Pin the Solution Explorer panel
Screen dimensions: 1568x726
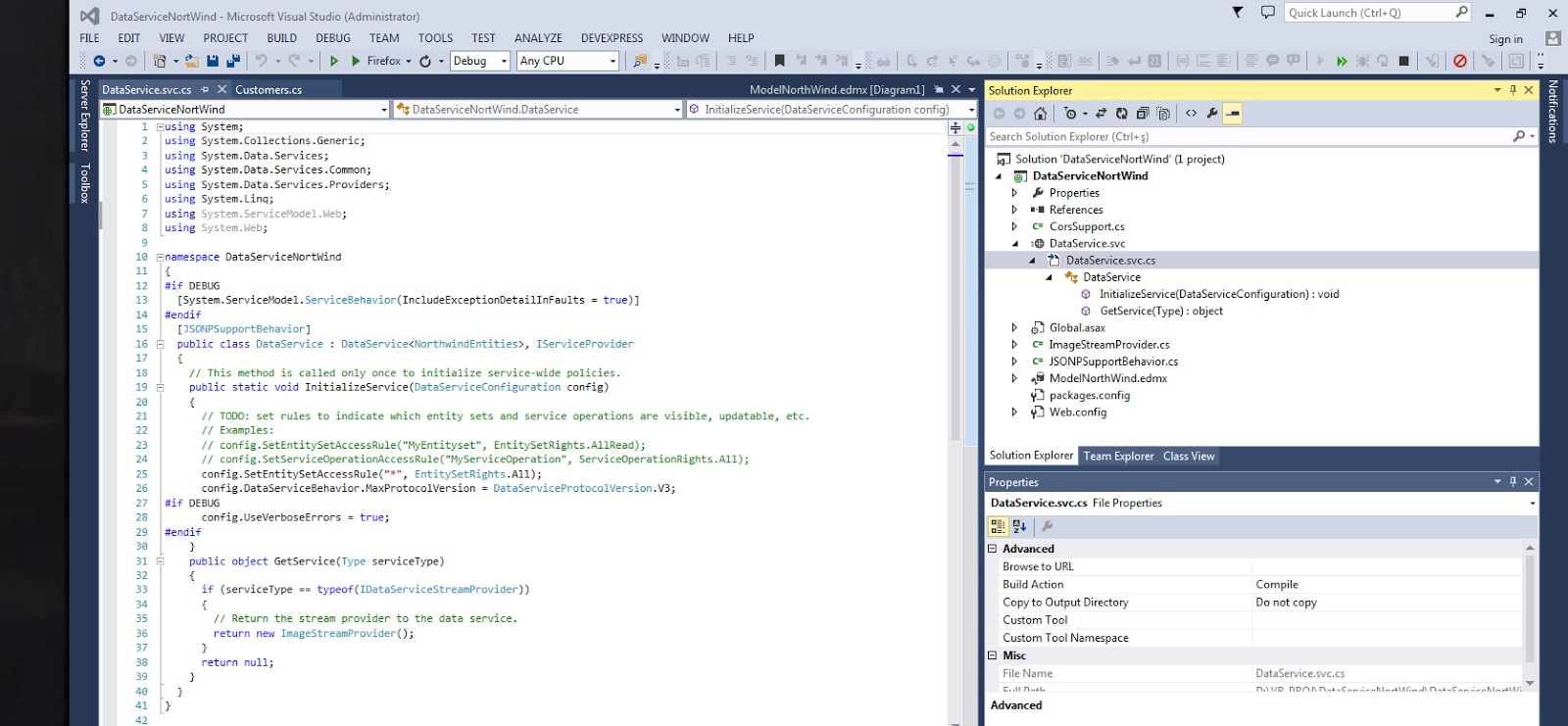pyautogui.click(x=1513, y=90)
